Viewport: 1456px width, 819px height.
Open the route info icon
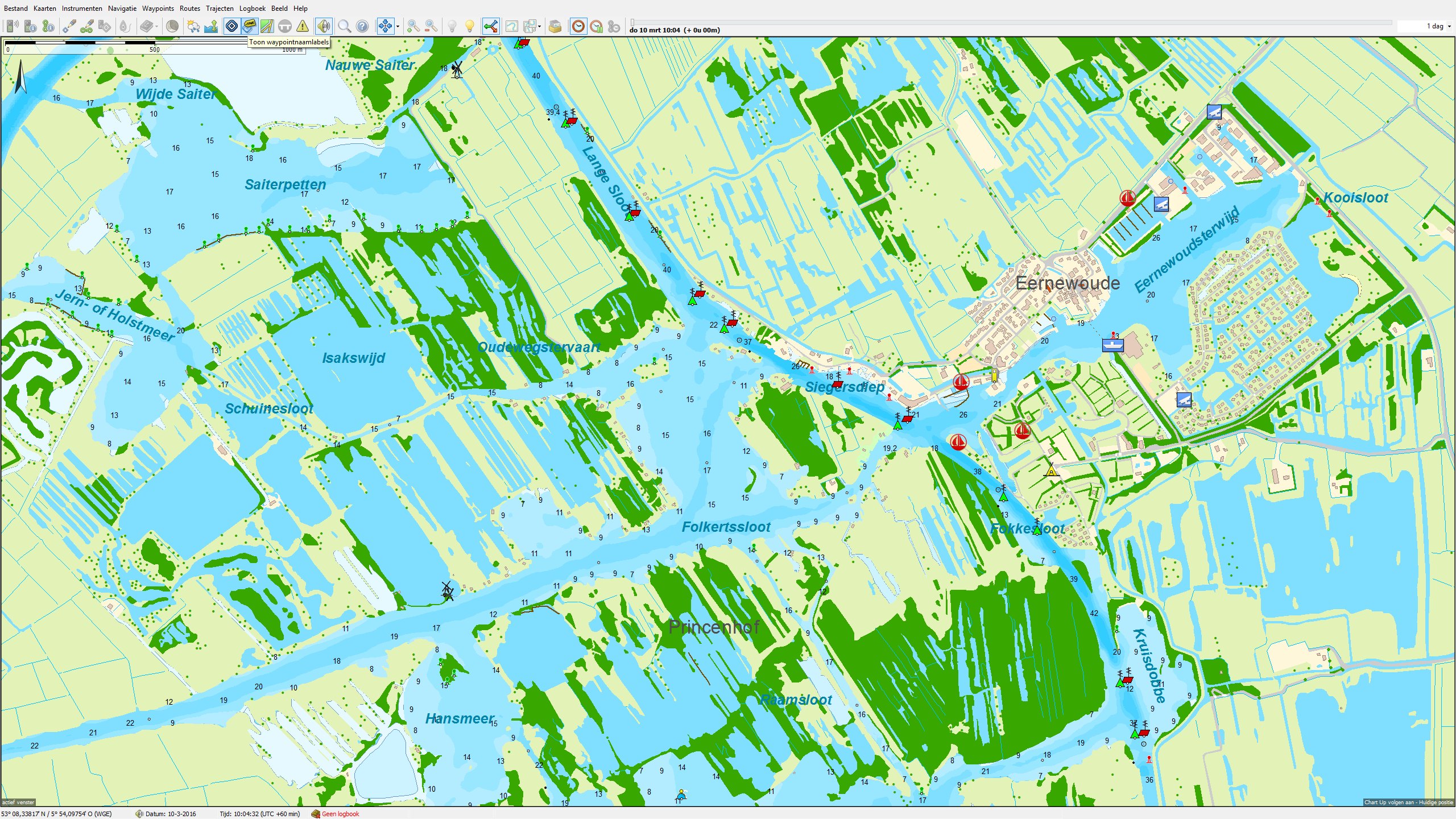[48, 26]
